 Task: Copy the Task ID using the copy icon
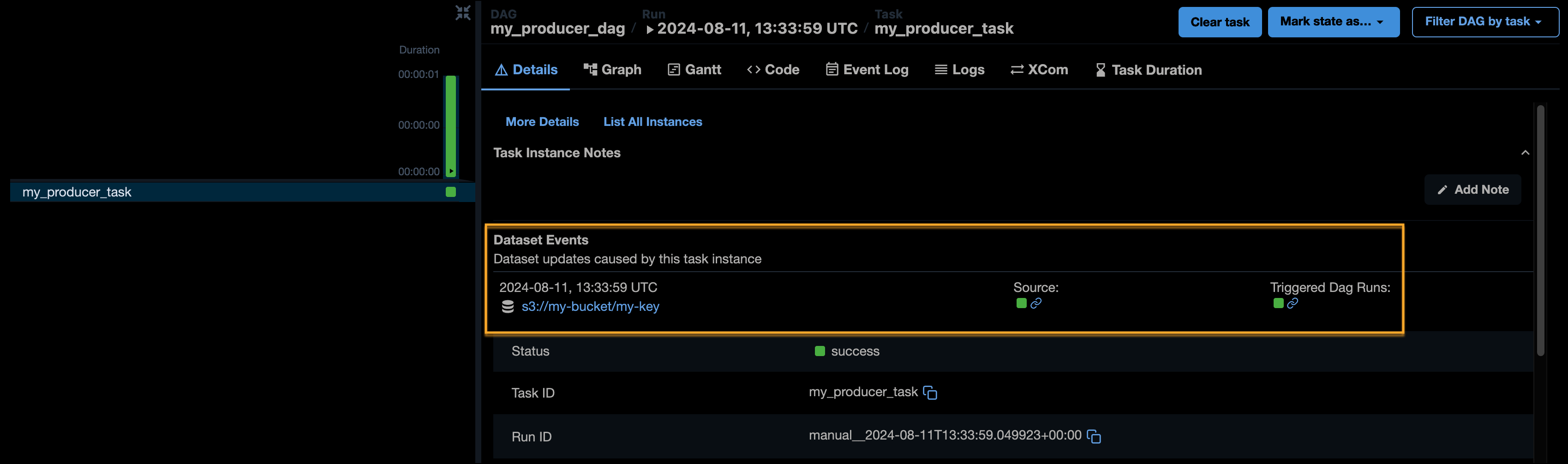(x=931, y=392)
